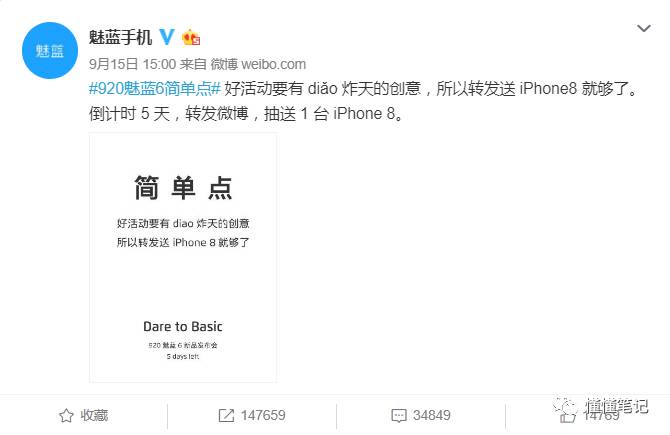Click the star favorite icon

coord(66,415)
